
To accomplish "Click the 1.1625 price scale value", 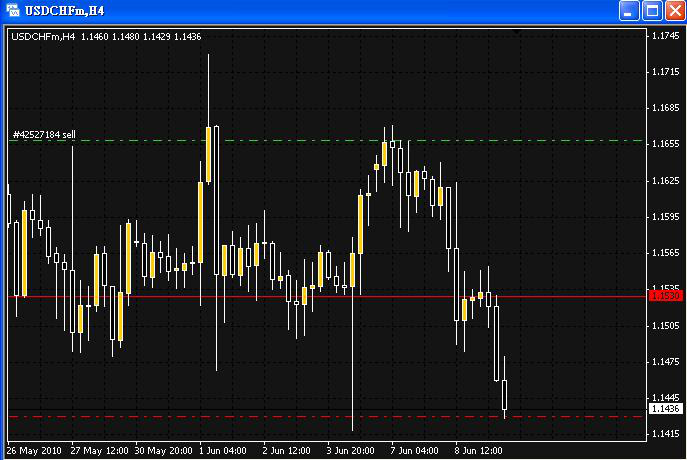I will coord(666,180).
